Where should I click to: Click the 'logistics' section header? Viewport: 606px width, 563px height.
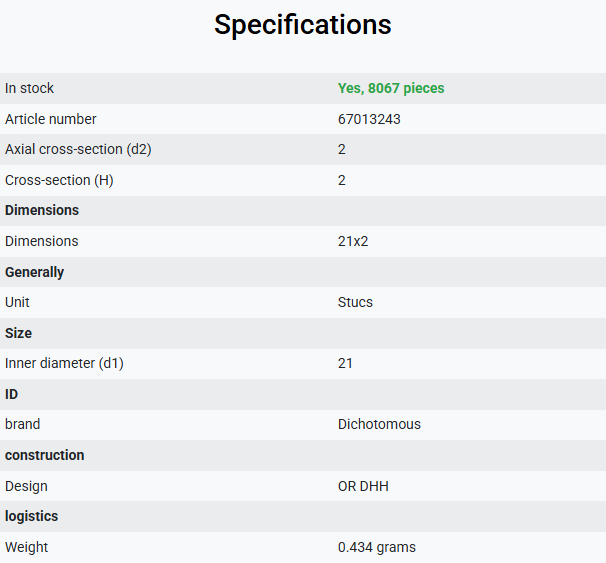pos(31,516)
